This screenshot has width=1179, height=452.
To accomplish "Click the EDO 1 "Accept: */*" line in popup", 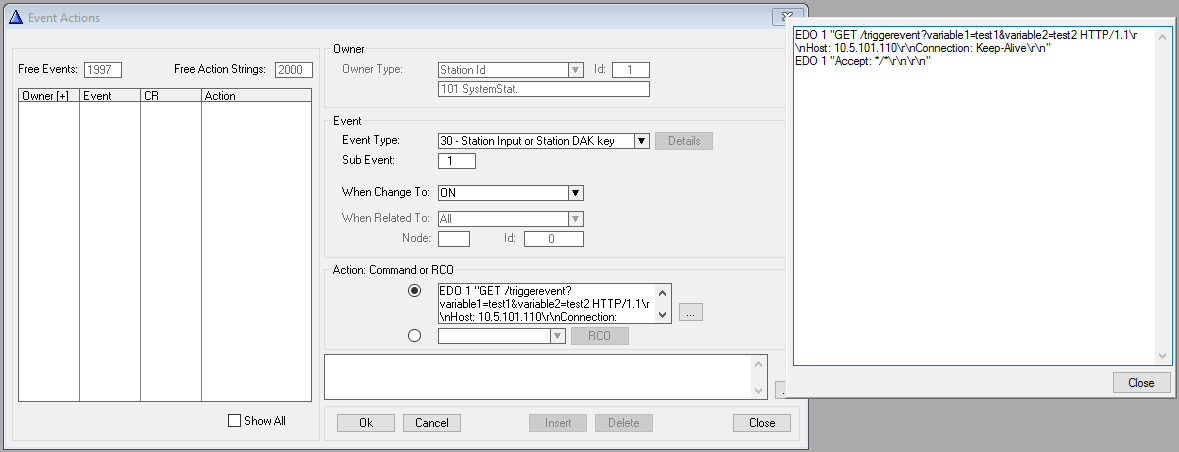I will [864, 62].
